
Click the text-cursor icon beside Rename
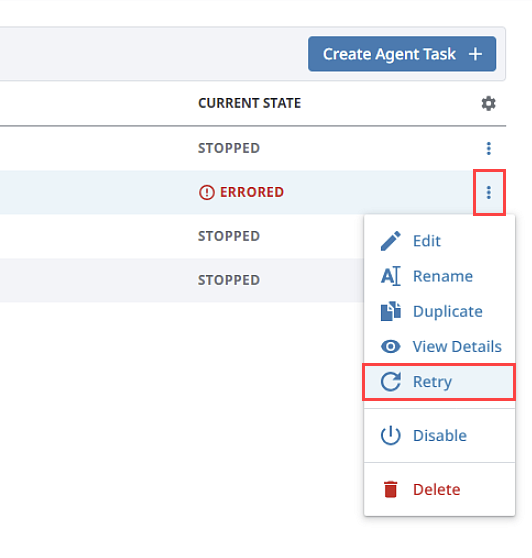[391, 276]
